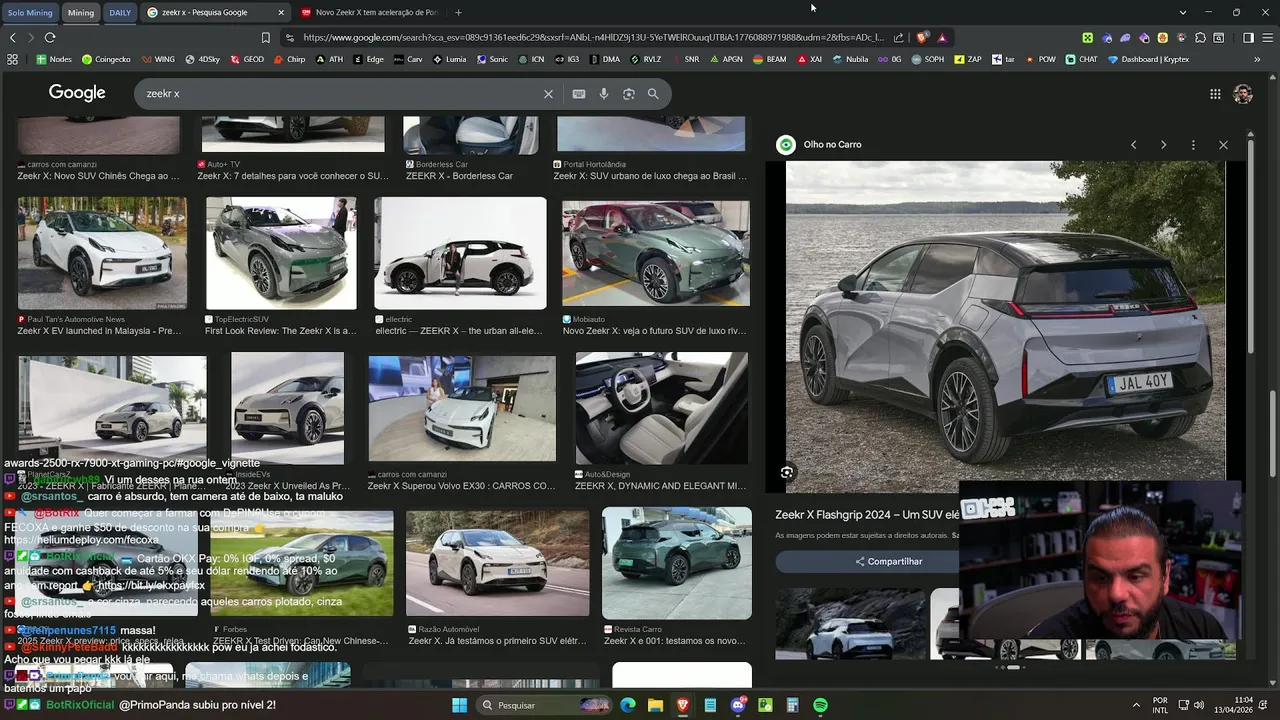Open the browser main menu

coord(1267,38)
